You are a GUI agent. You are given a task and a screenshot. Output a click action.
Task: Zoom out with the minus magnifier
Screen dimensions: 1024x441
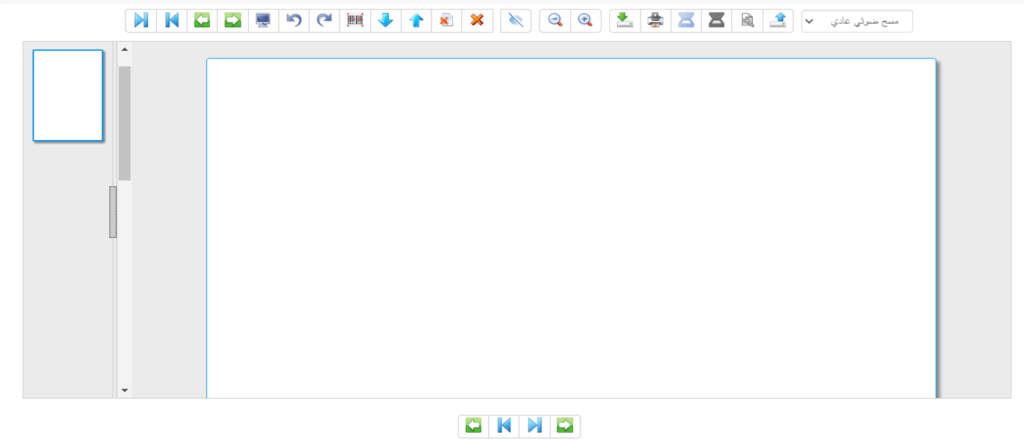pos(555,20)
